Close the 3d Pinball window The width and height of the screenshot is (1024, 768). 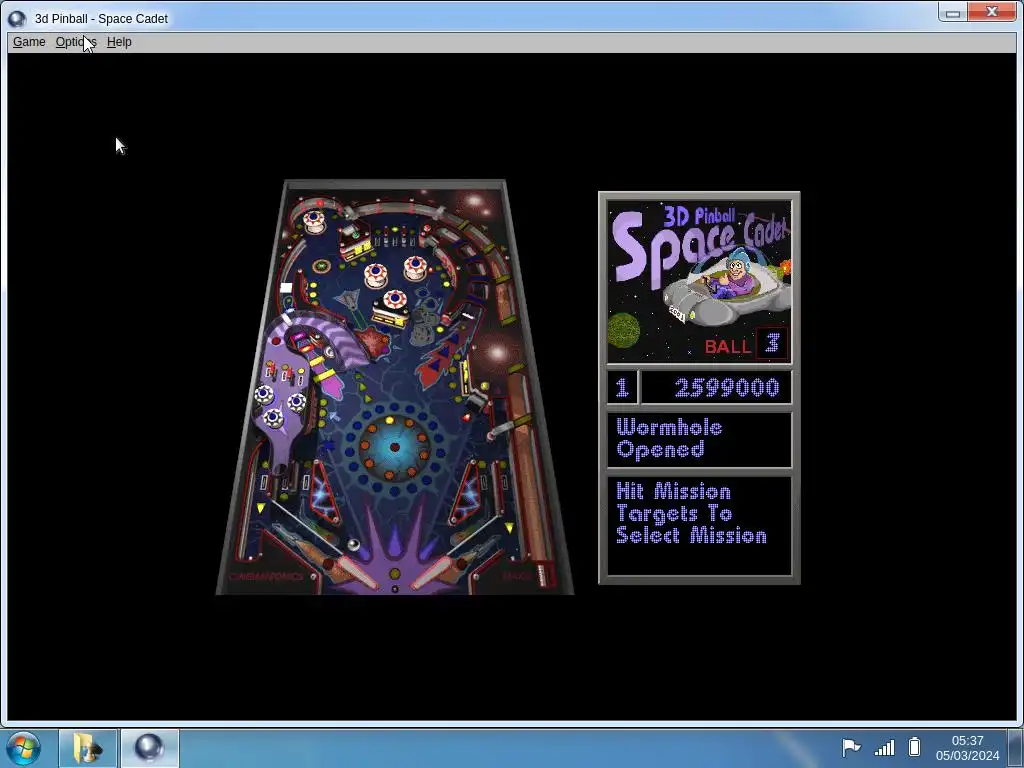(991, 12)
